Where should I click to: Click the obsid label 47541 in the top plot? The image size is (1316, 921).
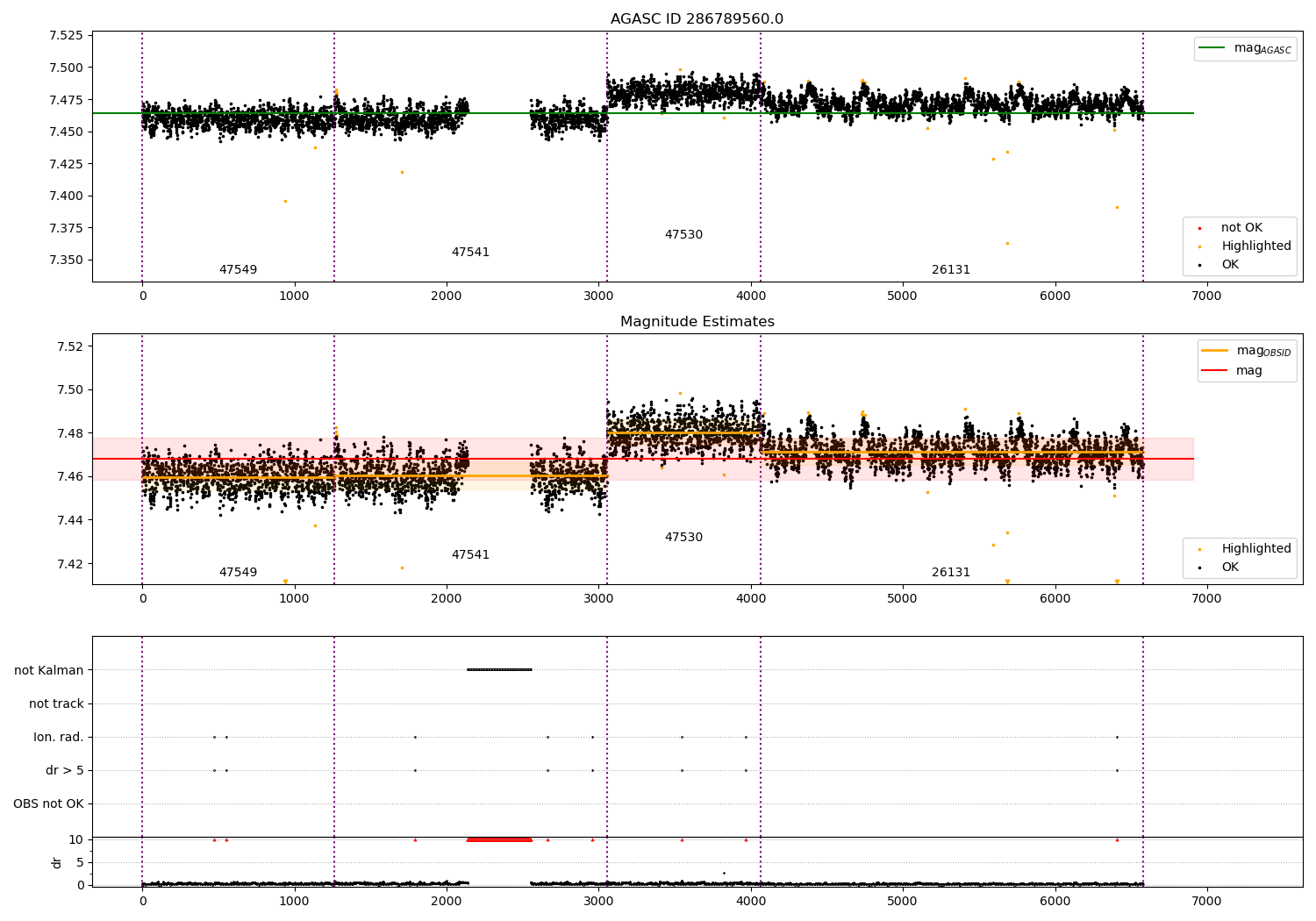click(x=470, y=253)
